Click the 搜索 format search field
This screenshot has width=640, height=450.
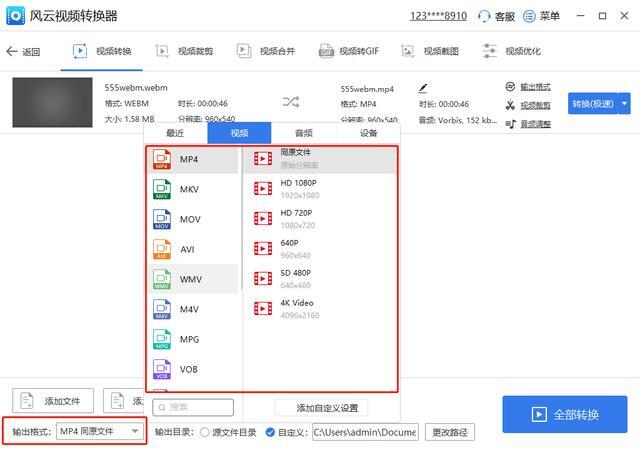(193, 407)
